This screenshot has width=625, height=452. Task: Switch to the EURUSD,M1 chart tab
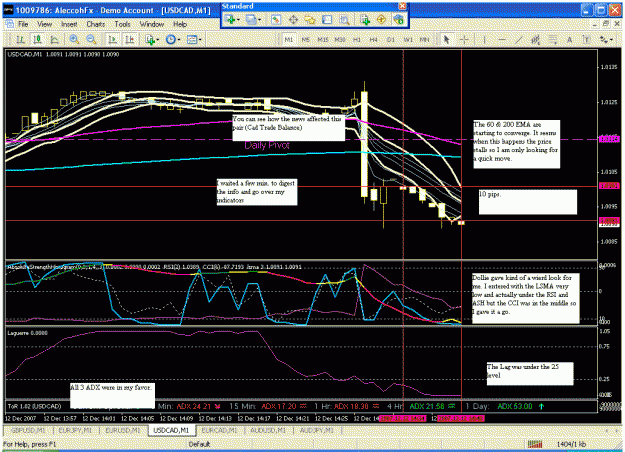(123, 430)
